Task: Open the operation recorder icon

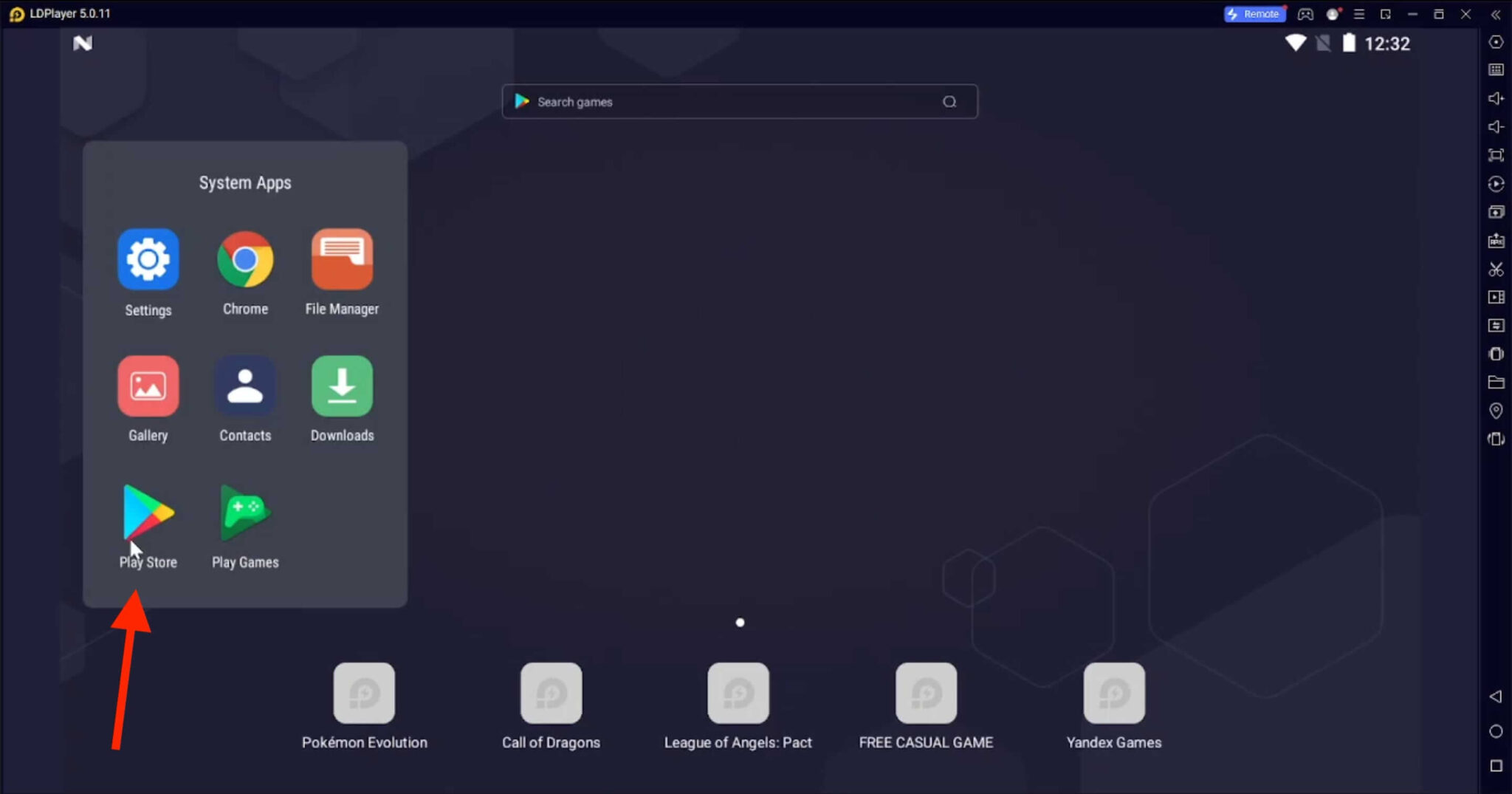Action: tap(1496, 184)
